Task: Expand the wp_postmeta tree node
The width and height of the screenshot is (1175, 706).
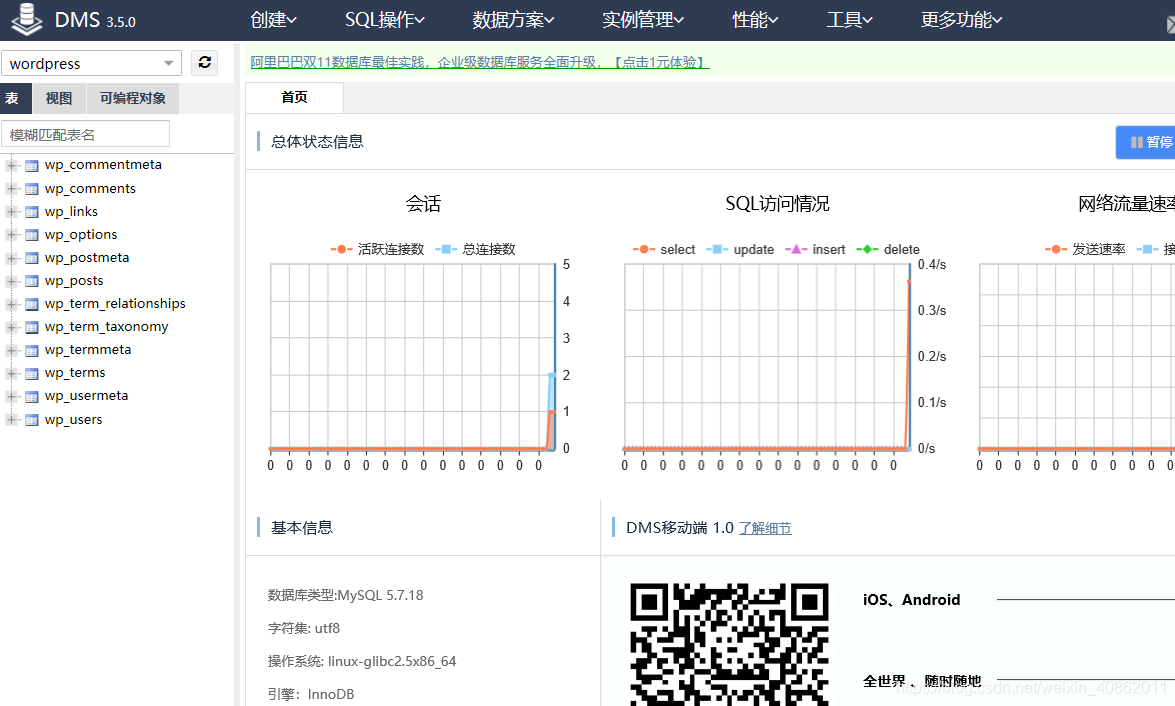Action: 11,259
